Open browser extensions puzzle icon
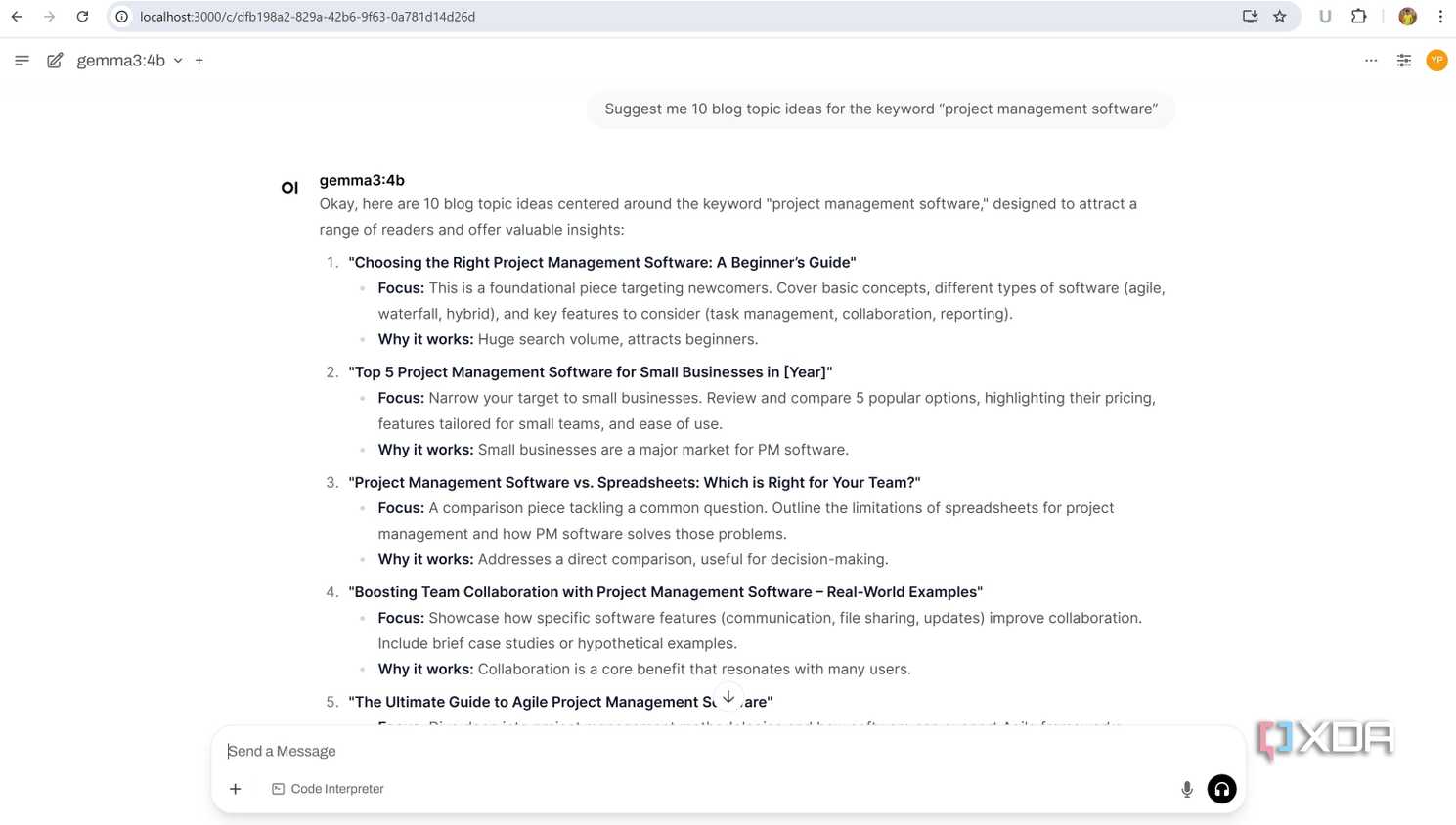This screenshot has width=1456, height=825. click(1359, 17)
